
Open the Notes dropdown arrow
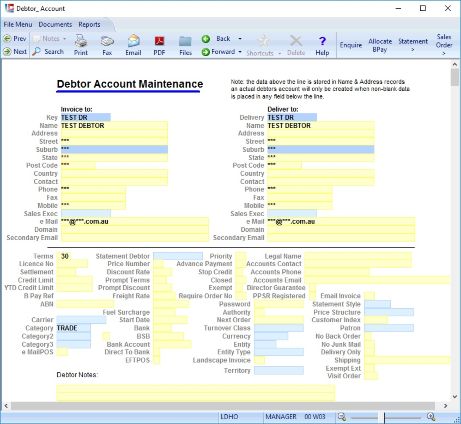tap(64, 39)
